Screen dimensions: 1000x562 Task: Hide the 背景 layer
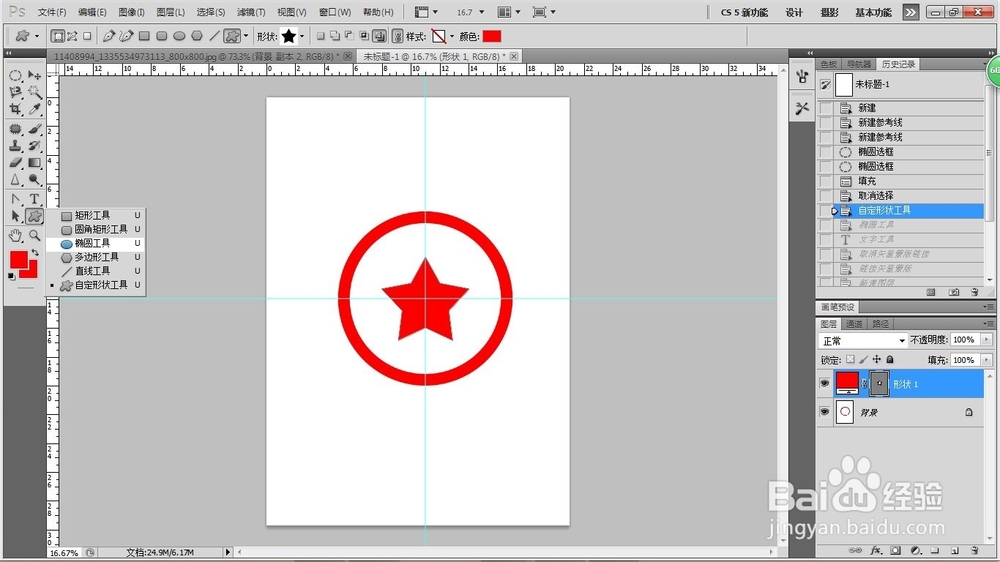(x=824, y=412)
